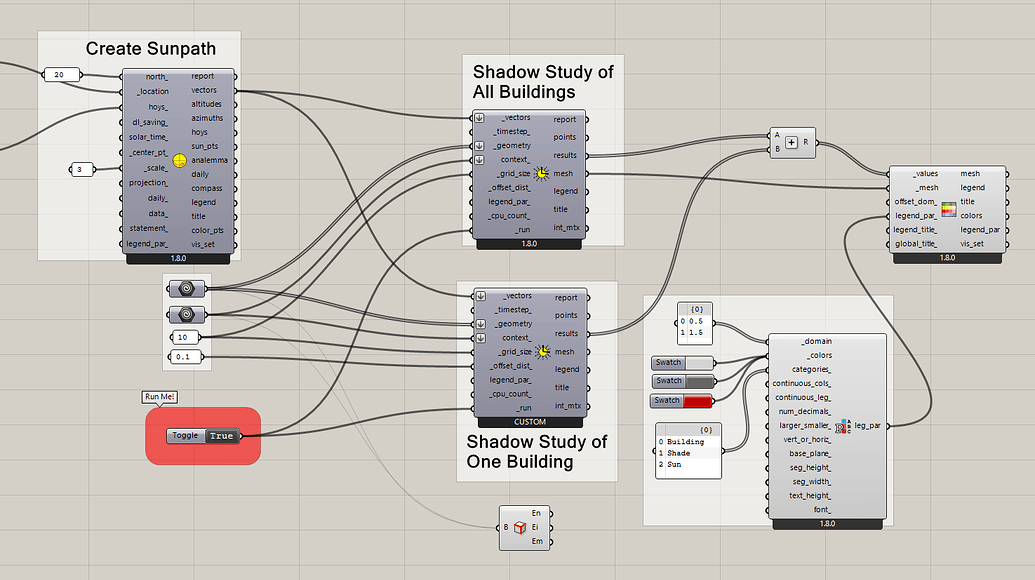Screen dimensions: 1035x580
Task: Click the light gray Swatch color
Action: click(x=700, y=362)
